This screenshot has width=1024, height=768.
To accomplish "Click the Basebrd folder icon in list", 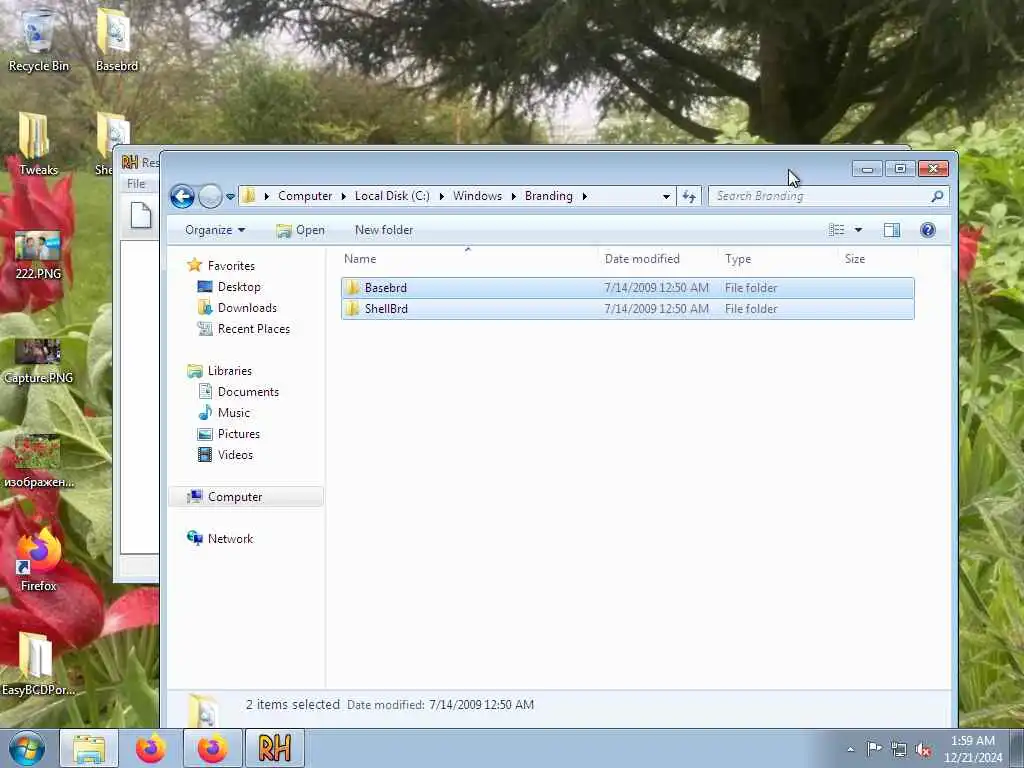I will click(x=353, y=288).
